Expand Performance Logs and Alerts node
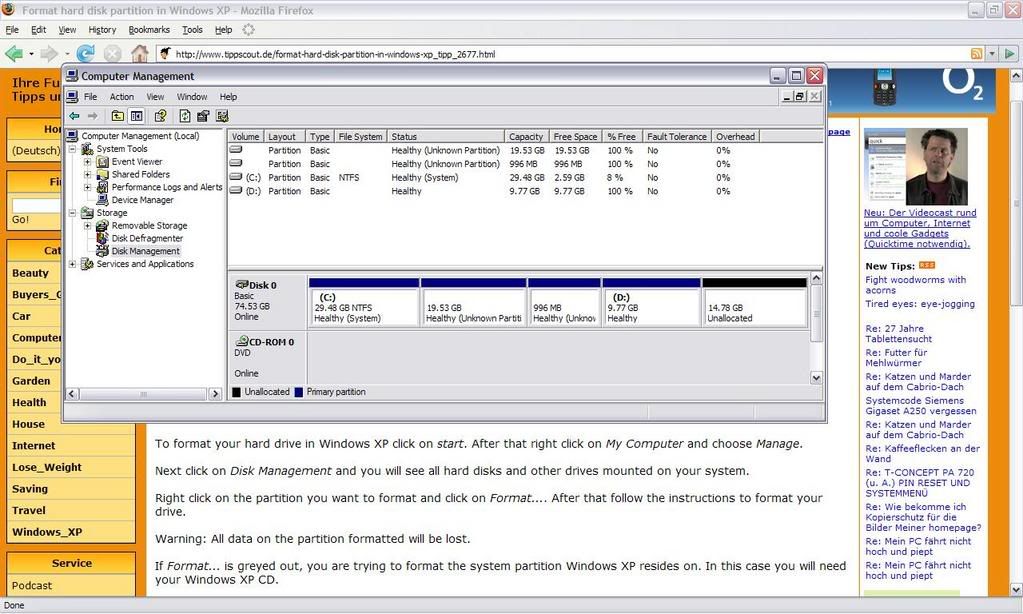Viewport: 1023px width, 614px height. 87,187
